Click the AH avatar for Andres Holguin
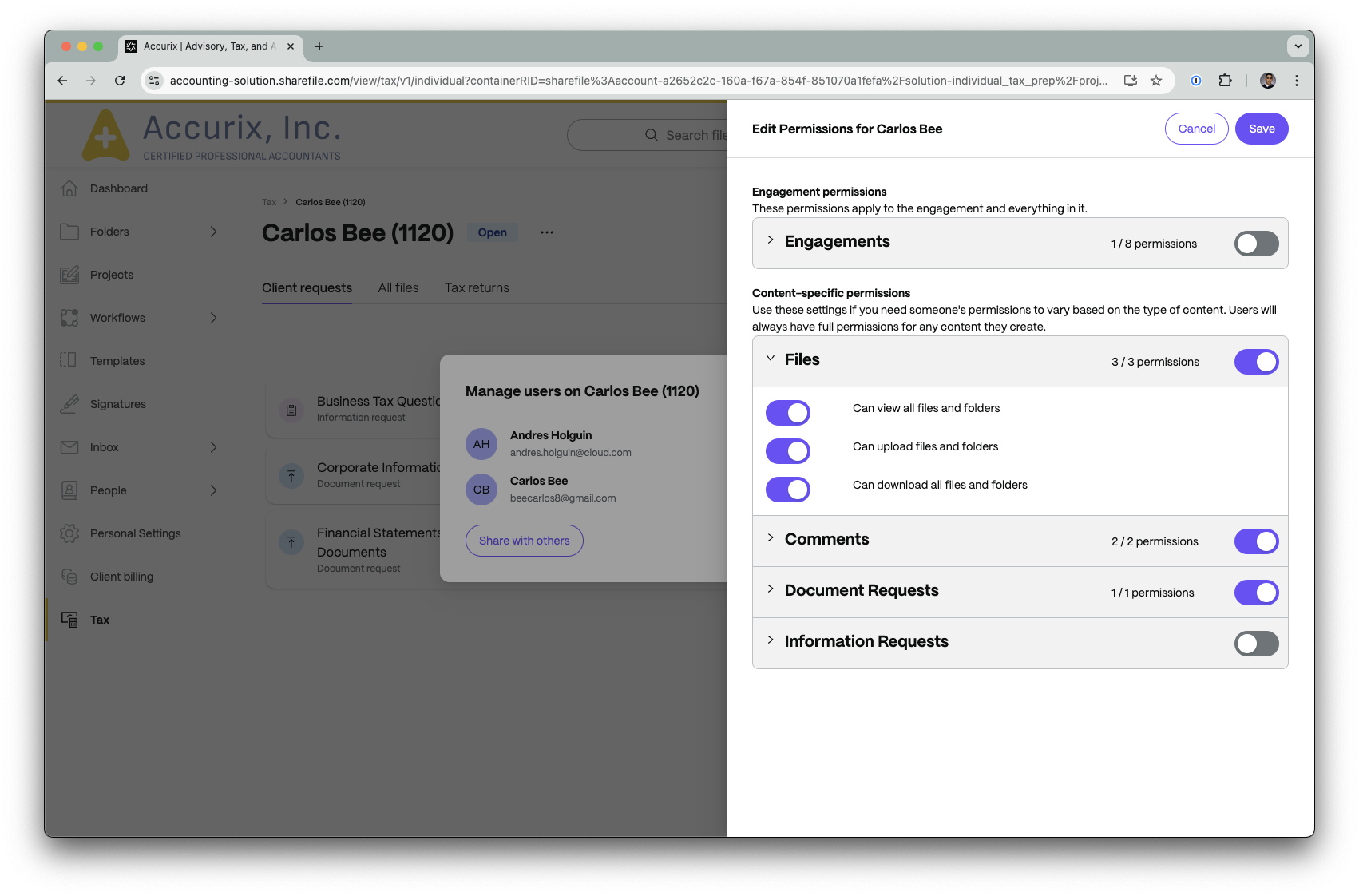The height and width of the screenshot is (896, 1359). [x=481, y=444]
